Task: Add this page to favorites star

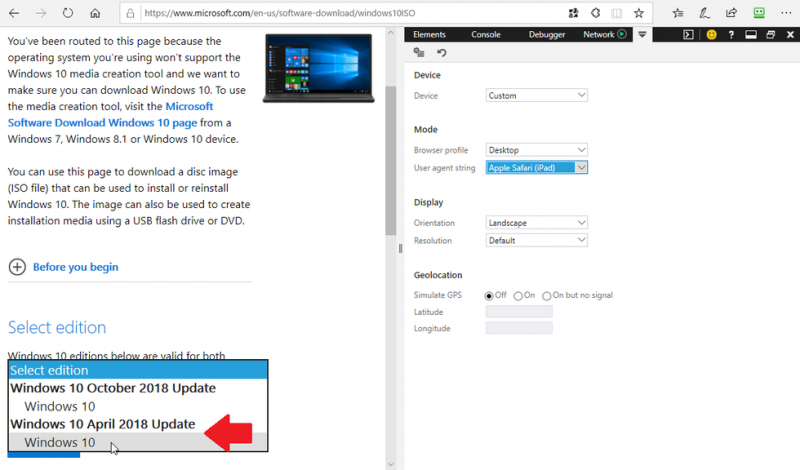Action: pyautogui.click(x=639, y=13)
